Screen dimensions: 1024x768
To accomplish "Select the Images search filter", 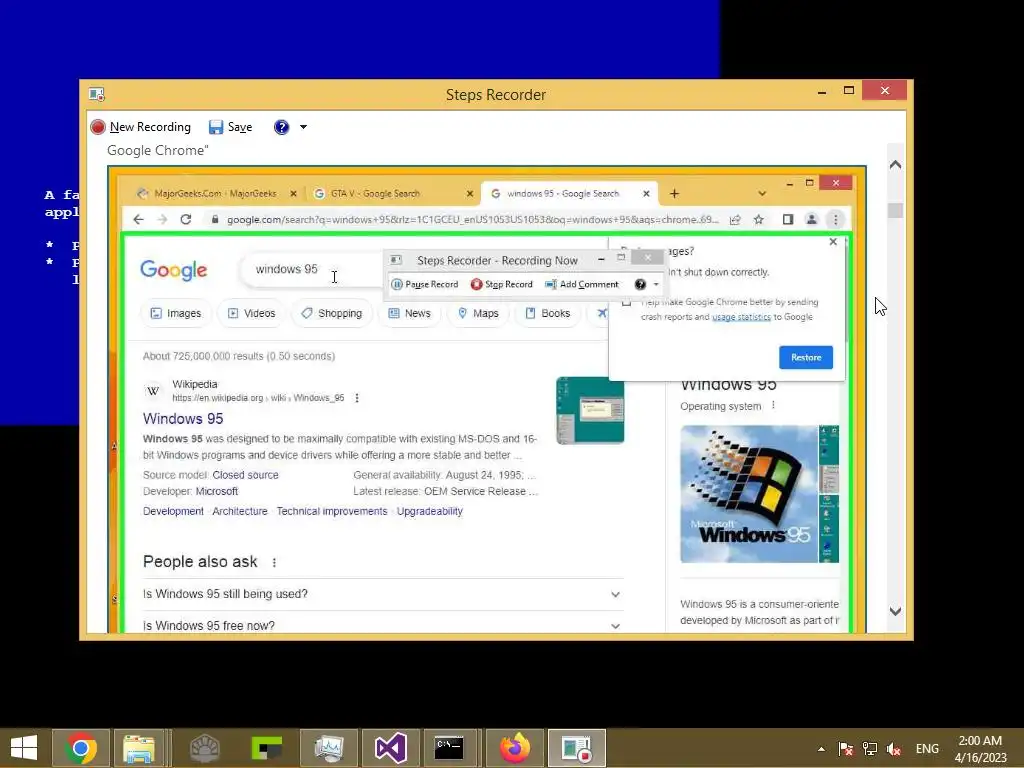I will (176, 313).
